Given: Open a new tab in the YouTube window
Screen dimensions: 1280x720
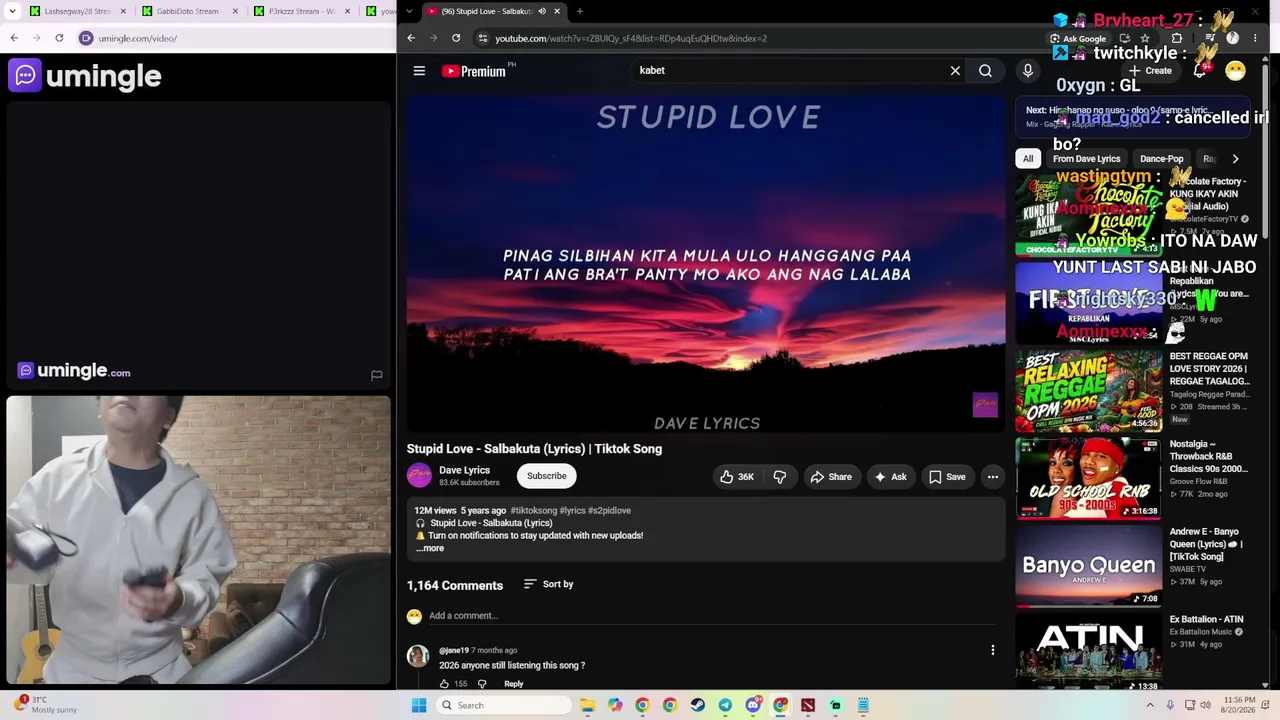Looking at the screenshot, I should pyautogui.click(x=580, y=11).
